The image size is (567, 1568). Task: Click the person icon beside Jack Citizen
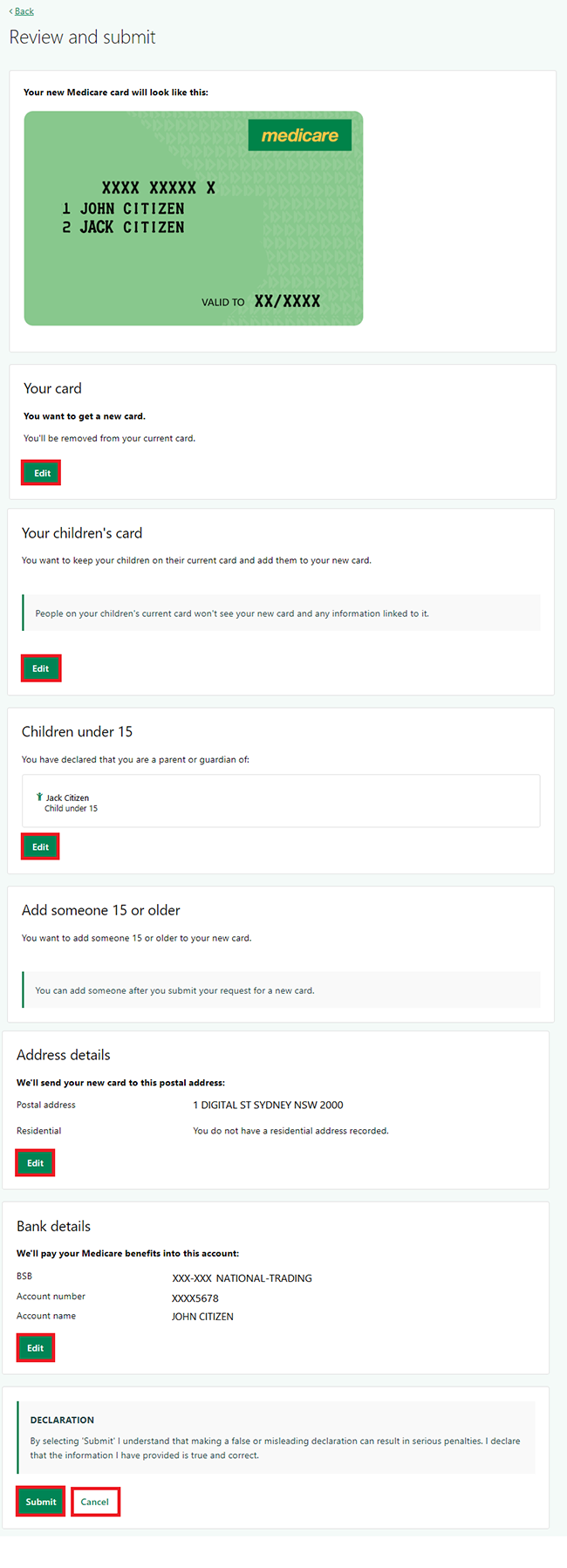coord(39,797)
